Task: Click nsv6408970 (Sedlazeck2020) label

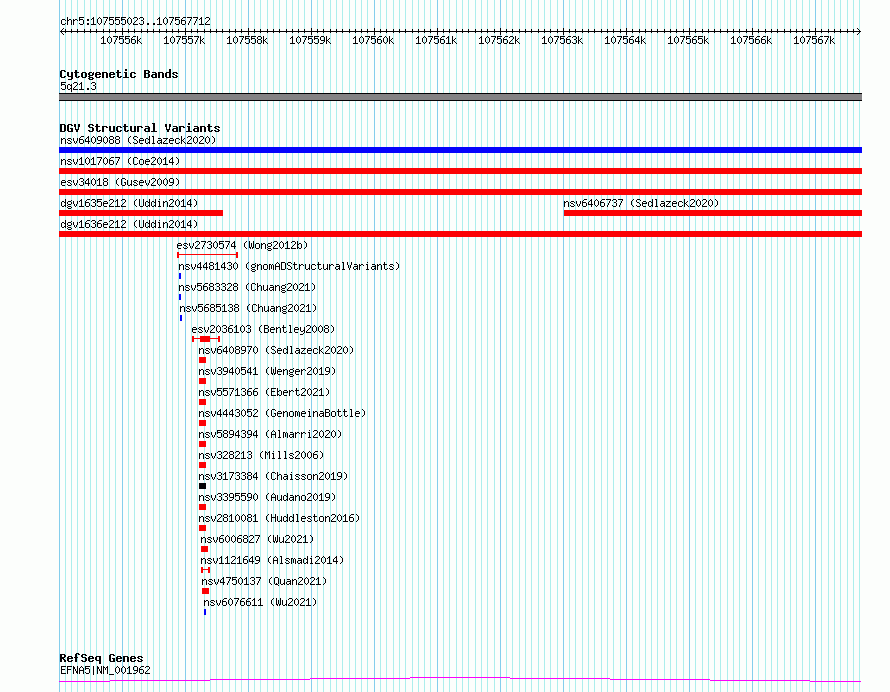Action: 276,350
